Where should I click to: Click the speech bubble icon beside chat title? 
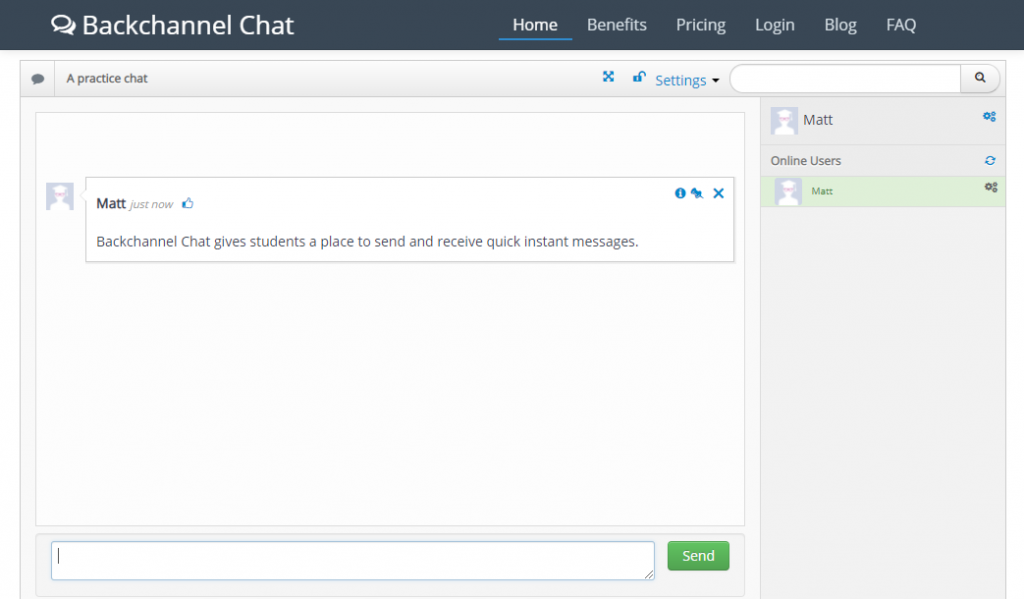coord(38,79)
